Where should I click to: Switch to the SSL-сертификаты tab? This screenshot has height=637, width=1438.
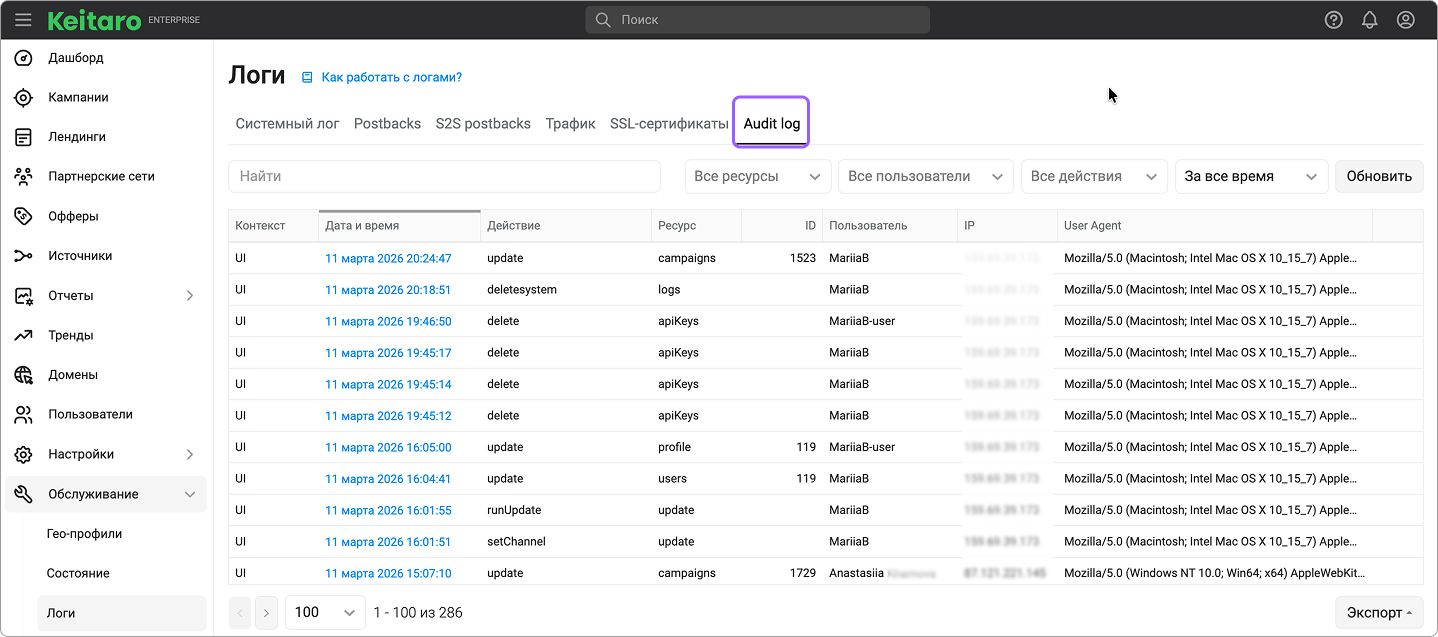coord(669,124)
